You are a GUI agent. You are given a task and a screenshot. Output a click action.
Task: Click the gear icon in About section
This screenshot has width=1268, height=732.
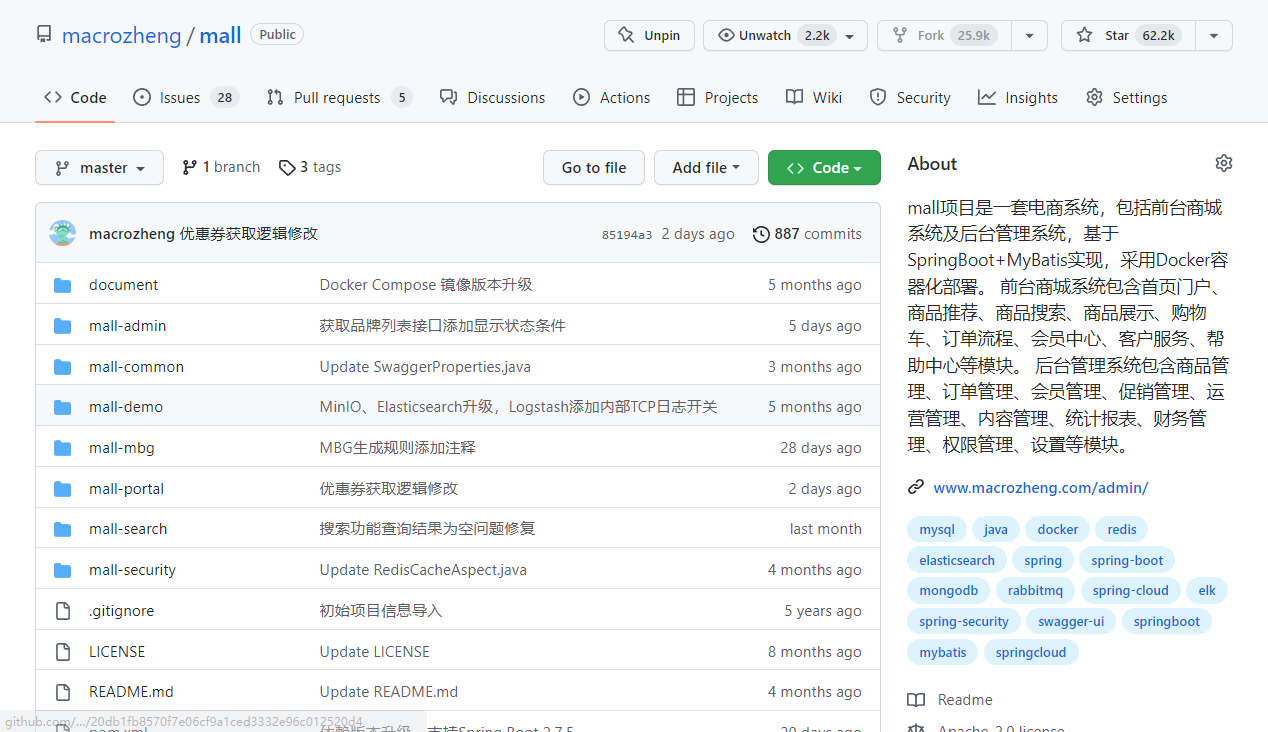[x=1224, y=163]
